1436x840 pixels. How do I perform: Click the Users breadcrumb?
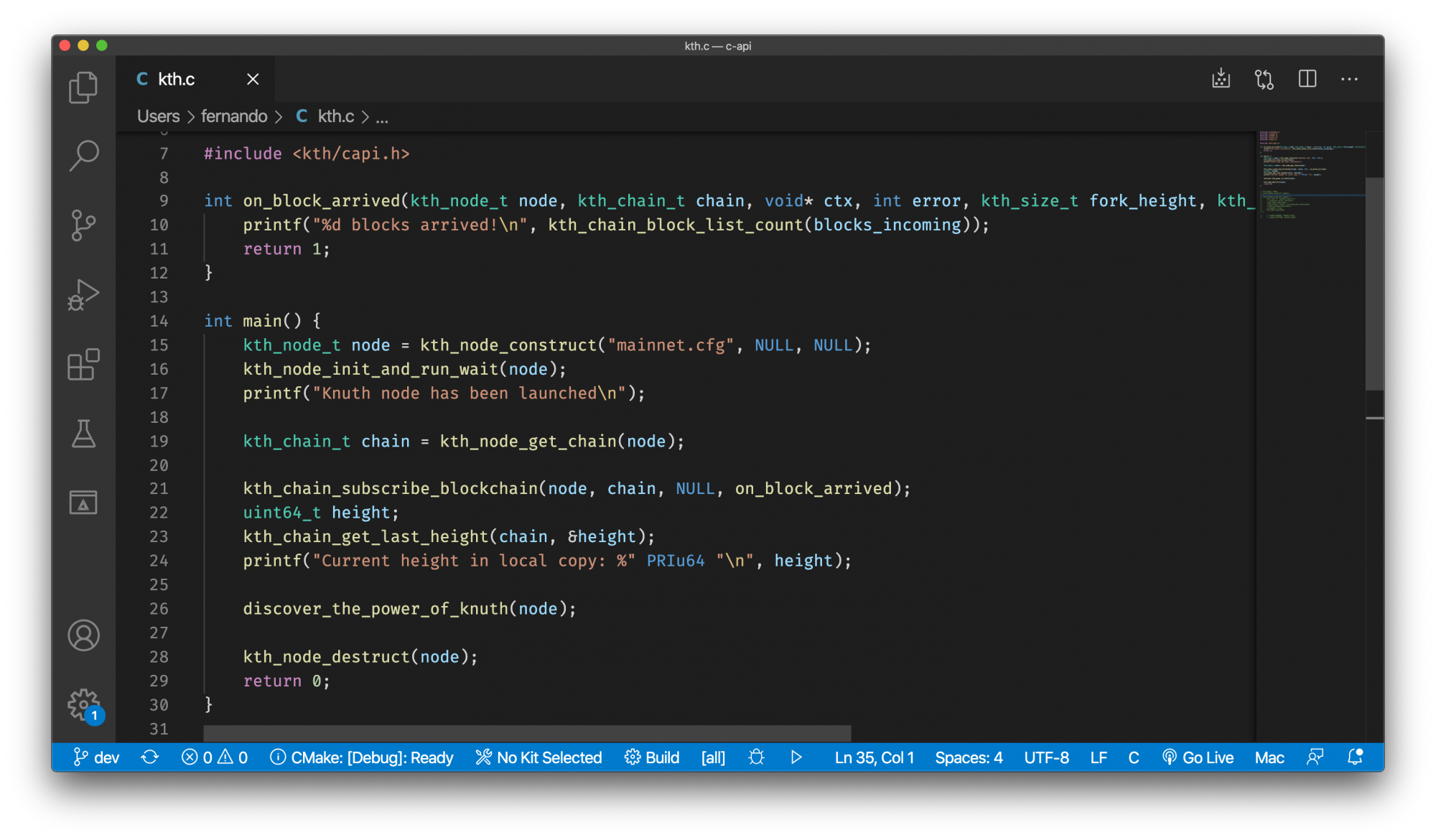point(158,116)
